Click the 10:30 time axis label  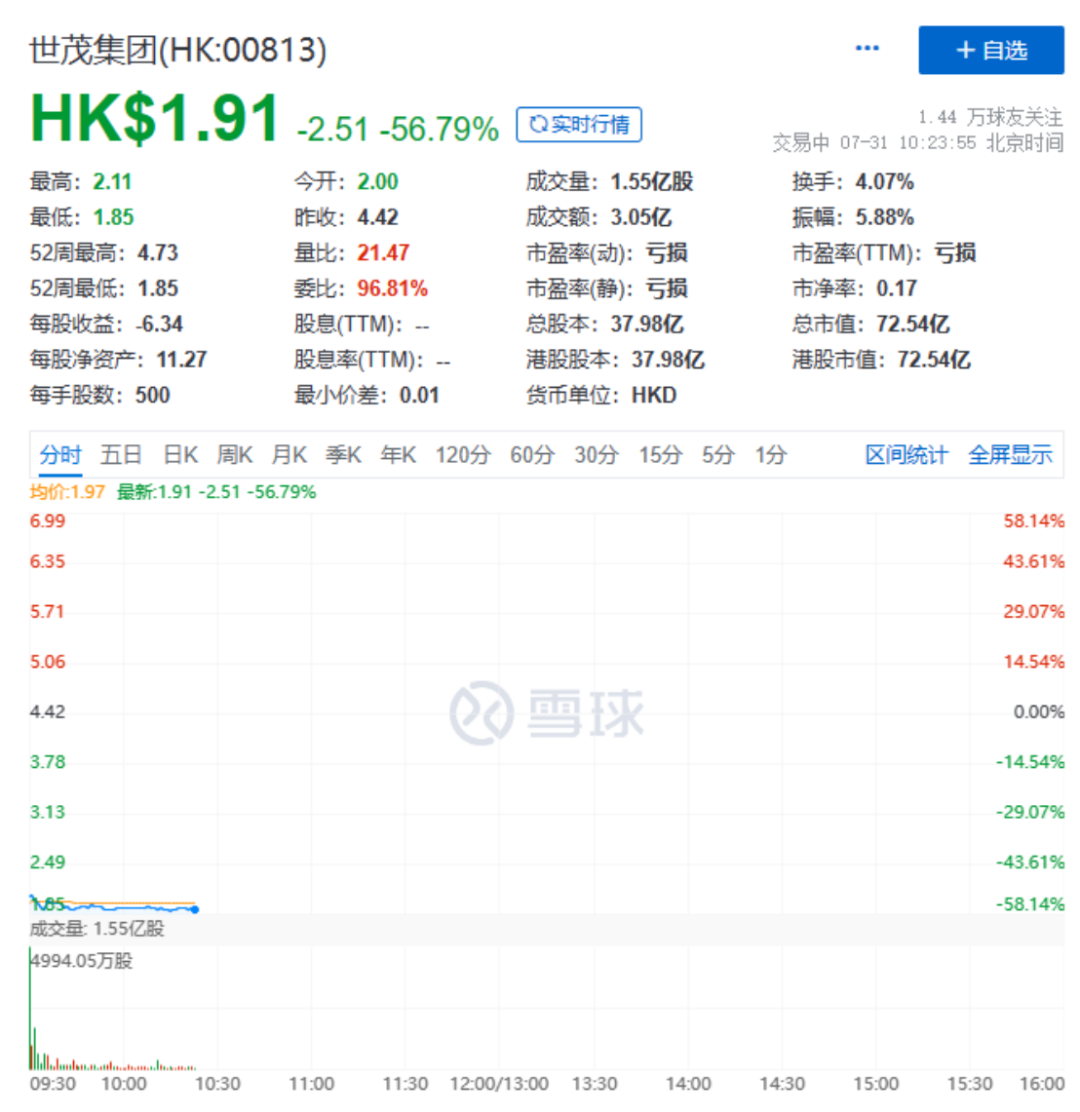pyautogui.click(x=218, y=1084)
